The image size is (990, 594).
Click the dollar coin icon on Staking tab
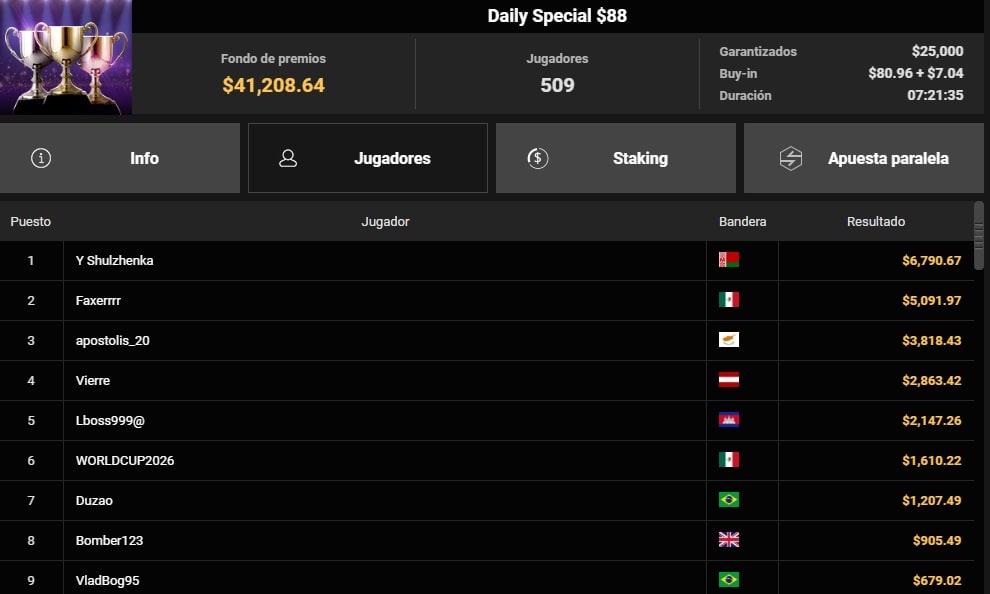(x=537, y=157)
